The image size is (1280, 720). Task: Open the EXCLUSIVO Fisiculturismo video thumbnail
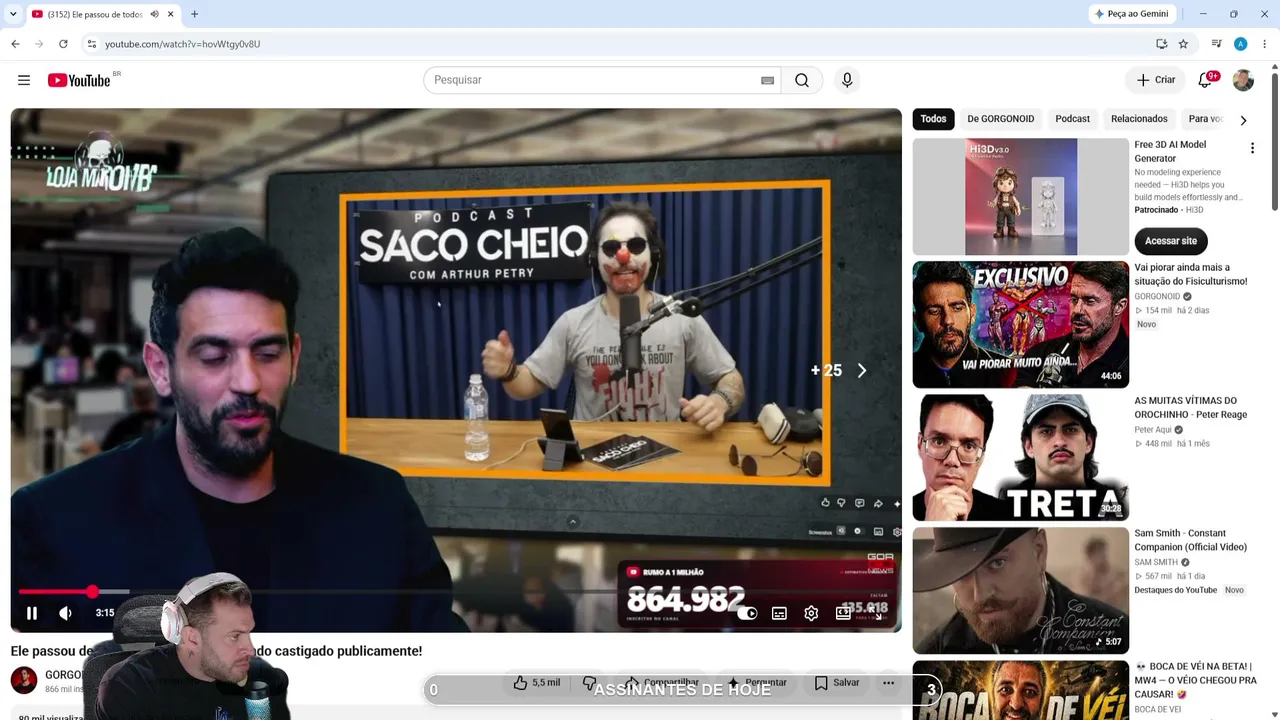[1020, 324]
